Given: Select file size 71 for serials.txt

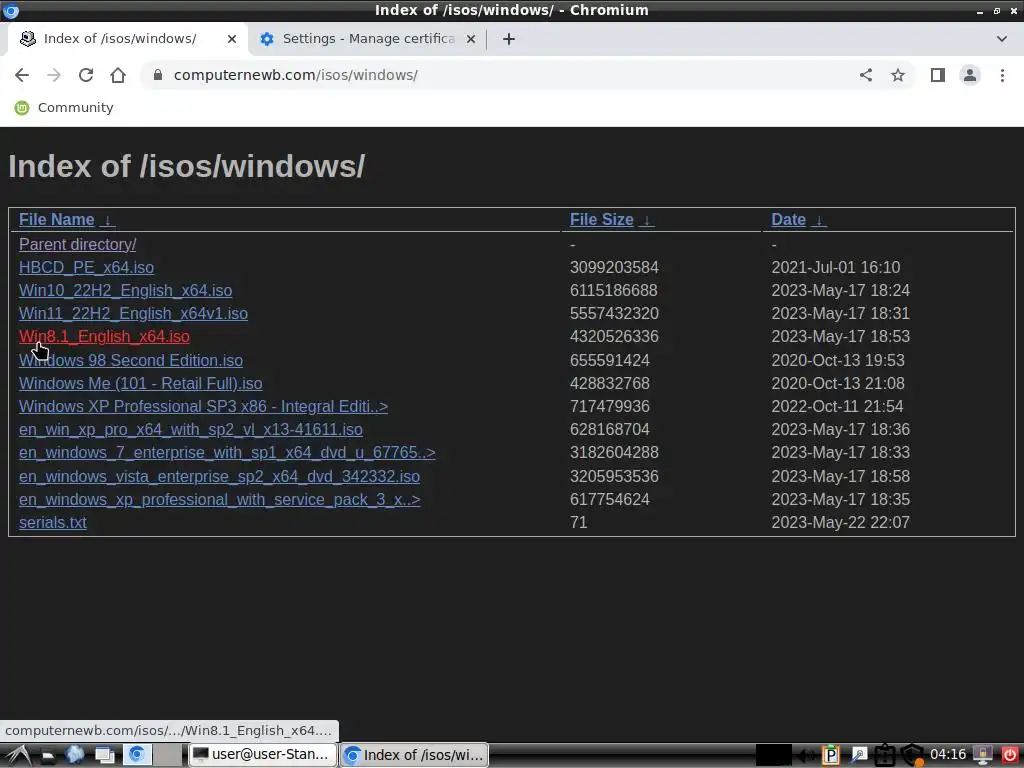Looking at the screenshot, I should click(x=579, y=522).
